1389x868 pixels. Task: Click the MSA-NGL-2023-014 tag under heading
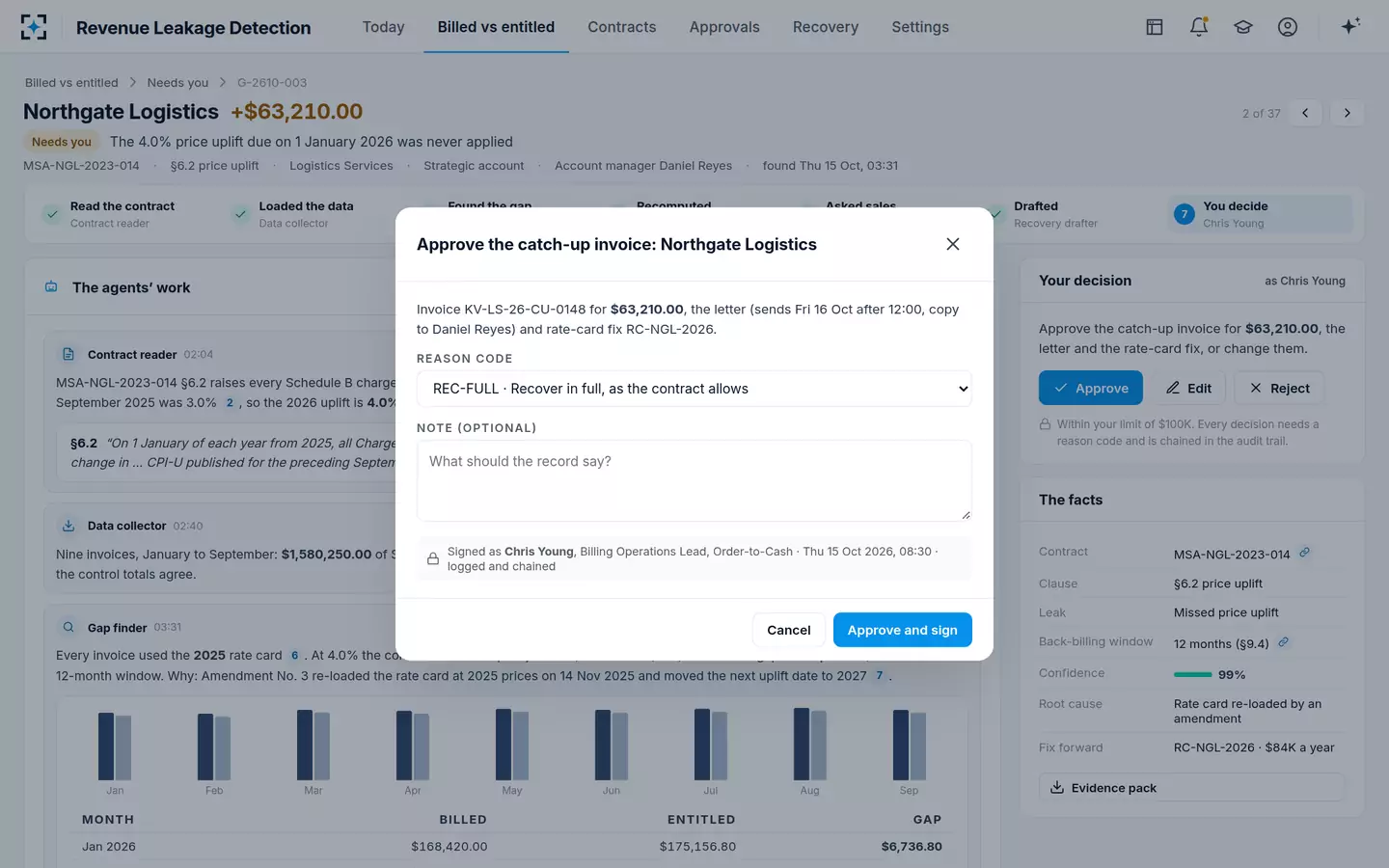pyautogui.click(x=81, y=166)
